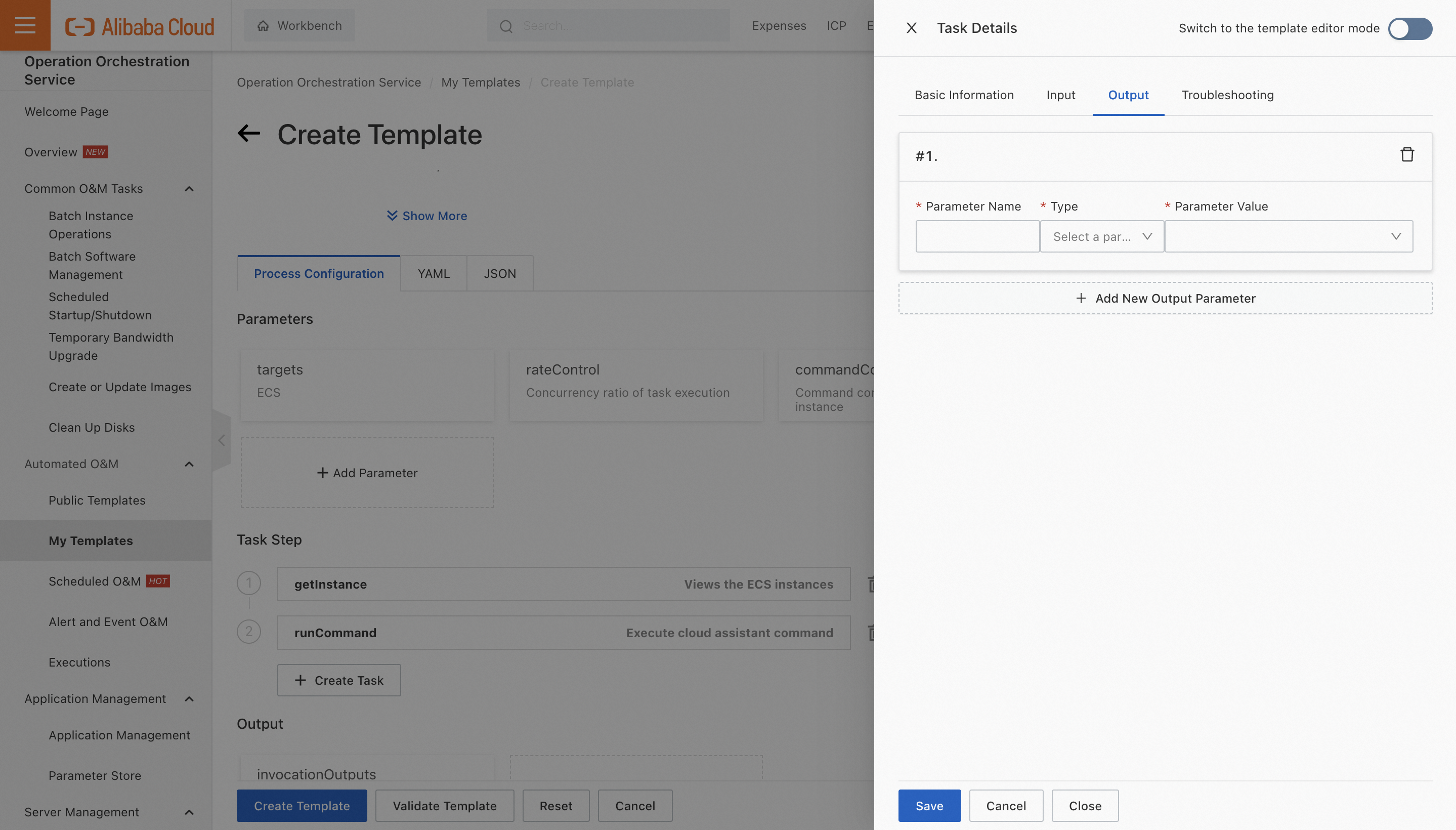Viewport: 1456px width, 830px height.
Task: Collapse the Common O&M Tasks section
Action: point(189,189)
